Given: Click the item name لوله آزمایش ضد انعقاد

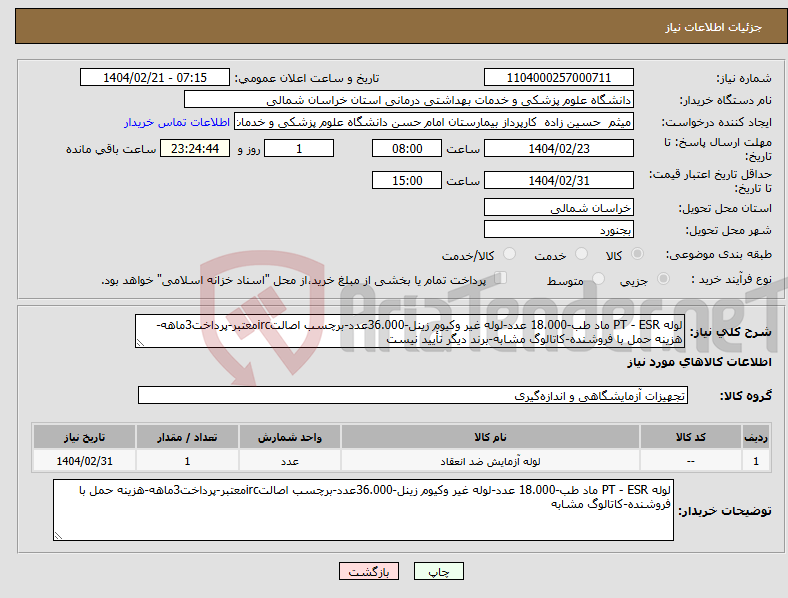Looking at the screenshot, I should [x=490, y=461].
